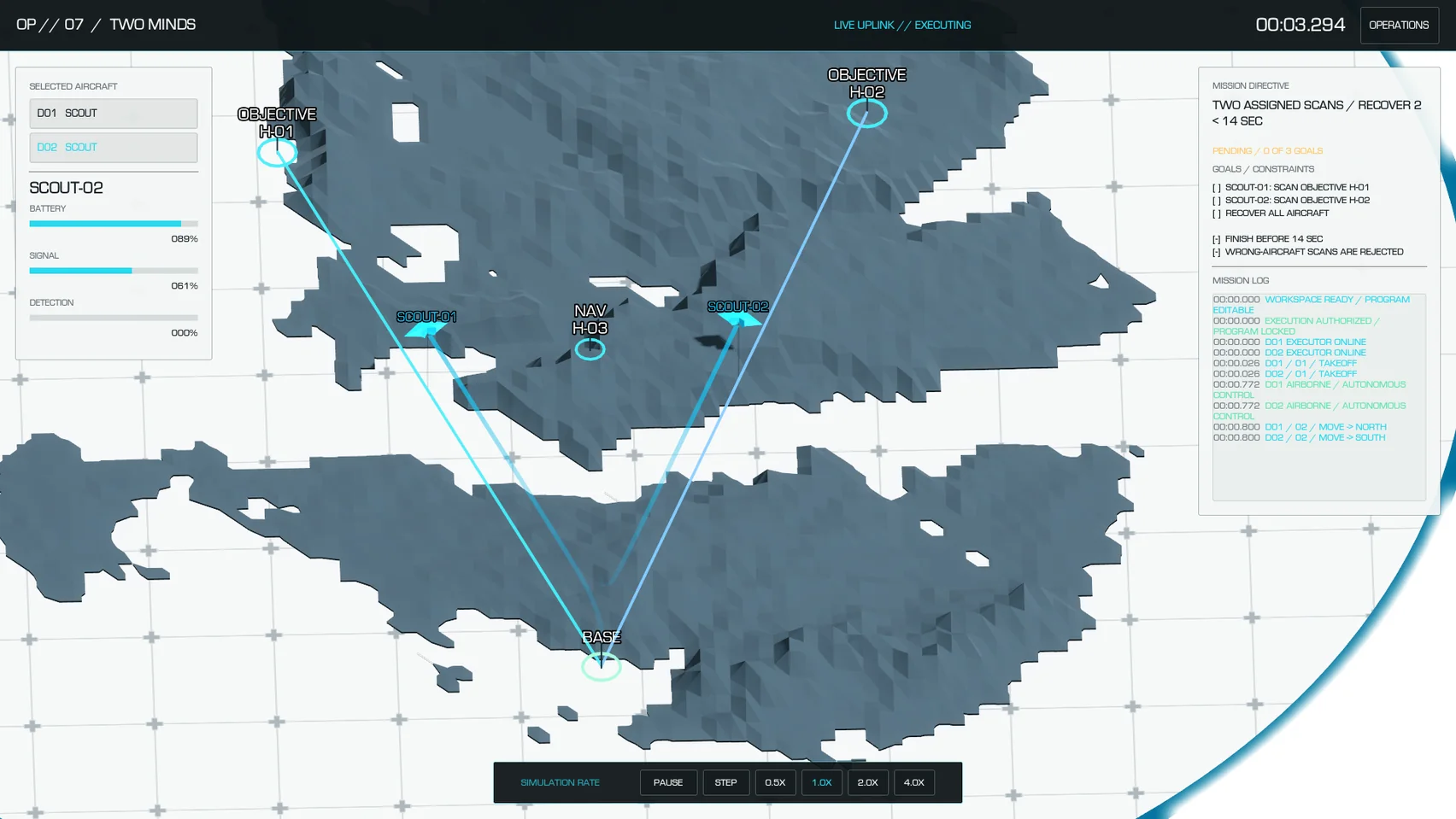1456x819 pixels.
Task: Click constraint 'WRONG-AIRCRAFT SCANS ARE REJECTED'
Action: 1307,252
